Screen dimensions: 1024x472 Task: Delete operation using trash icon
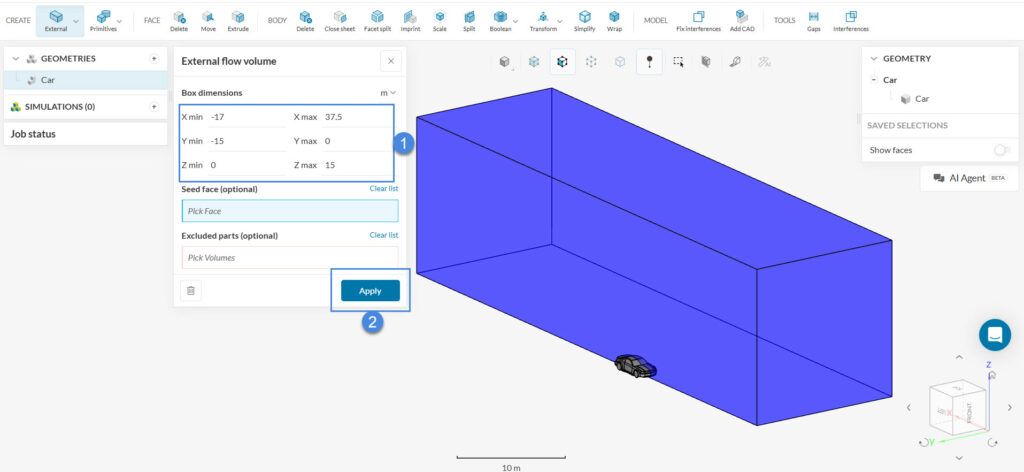click(x=191, y=290)
